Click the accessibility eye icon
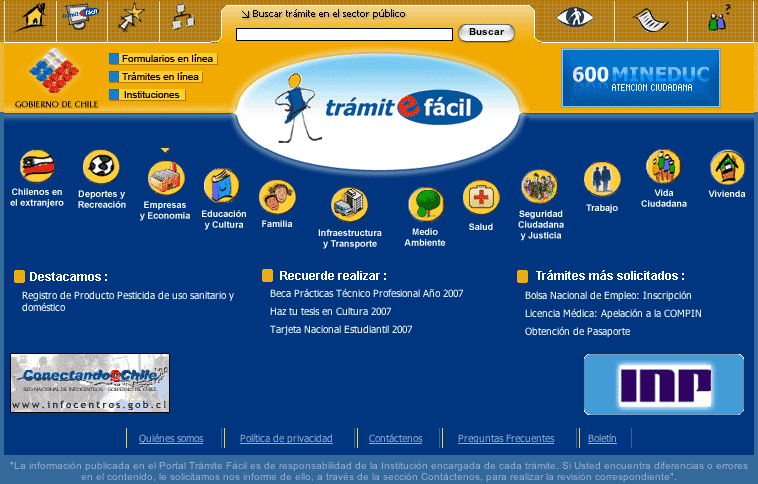 pos(575,17)
